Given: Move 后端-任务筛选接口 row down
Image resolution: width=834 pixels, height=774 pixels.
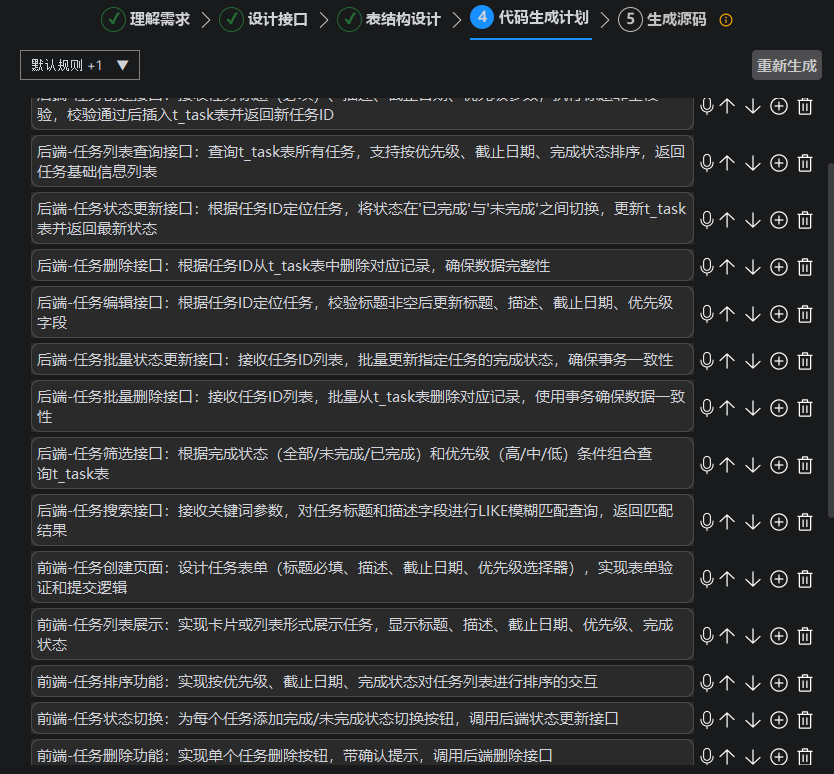Looking at the screenshot, I should tap(753, 464).
